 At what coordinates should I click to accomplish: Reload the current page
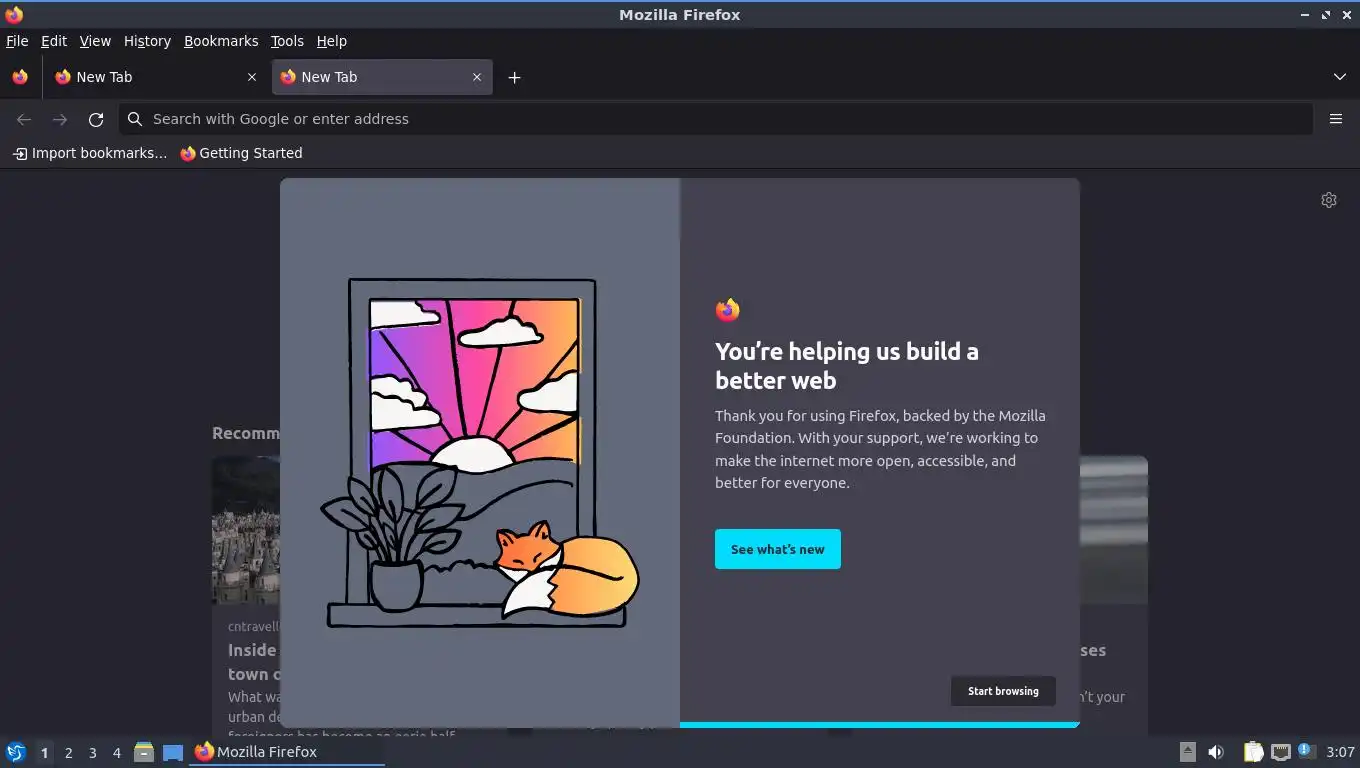click(96, 119)
